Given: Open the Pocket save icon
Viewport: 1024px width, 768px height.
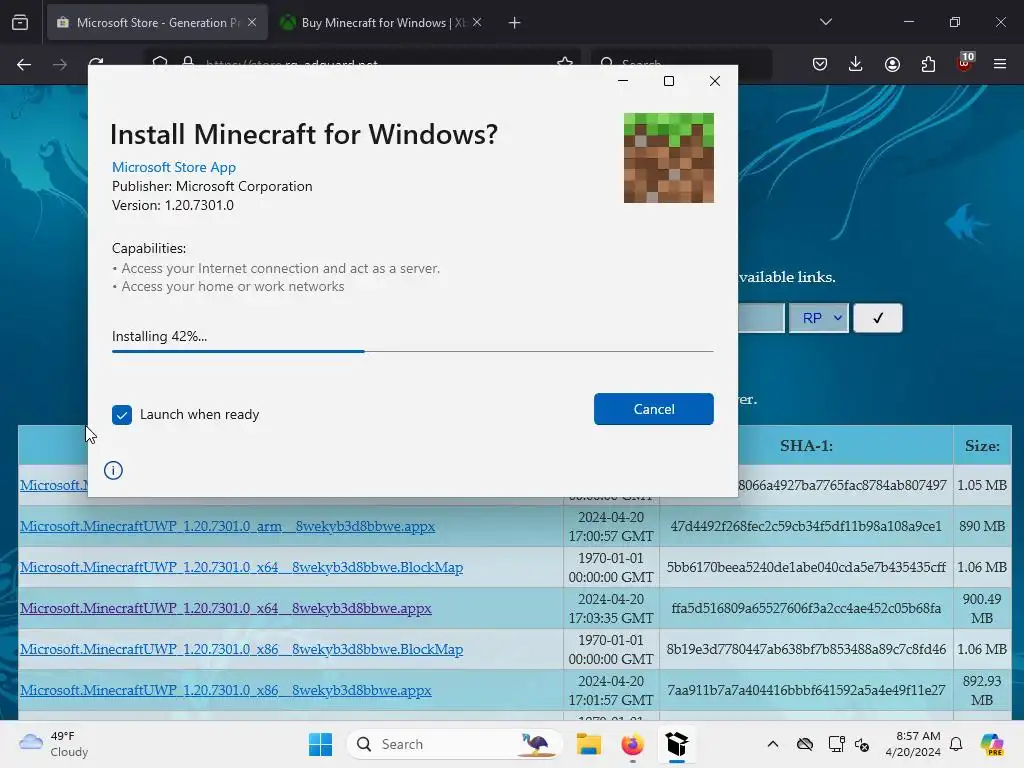Looking at the screenshot, I should [x=820, y=64].
